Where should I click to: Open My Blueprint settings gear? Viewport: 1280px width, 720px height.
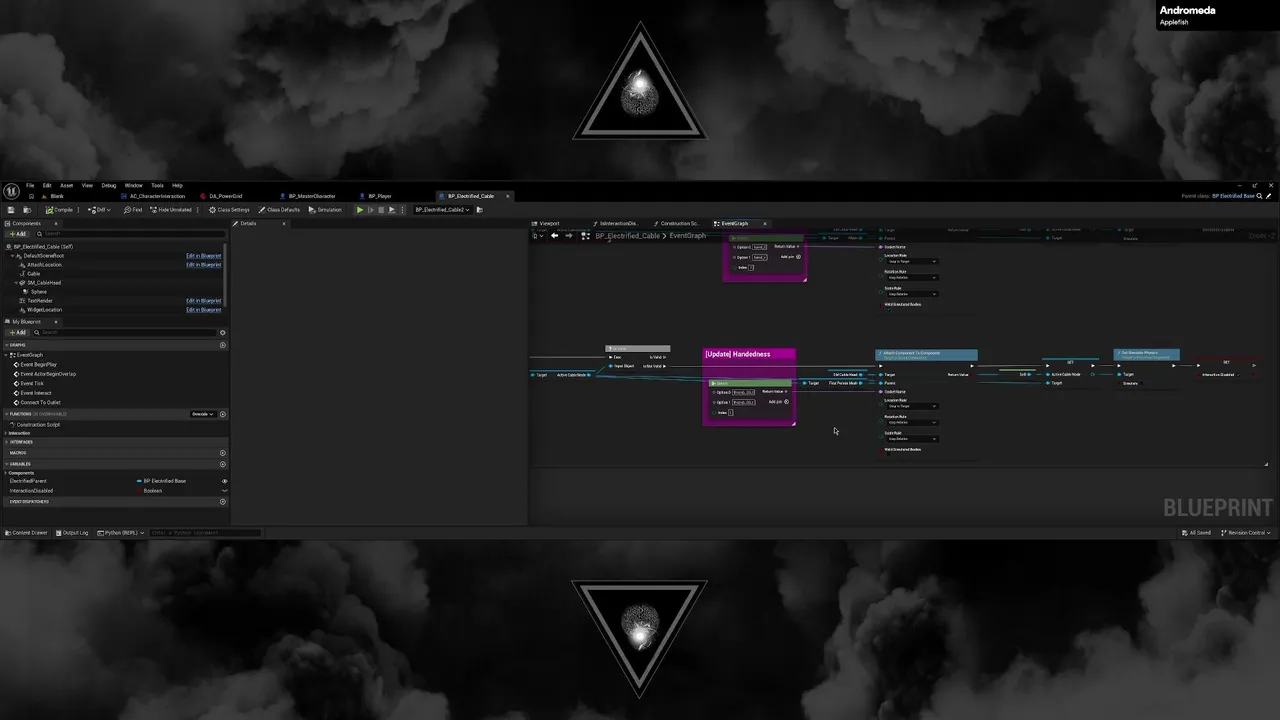(222, 333)
